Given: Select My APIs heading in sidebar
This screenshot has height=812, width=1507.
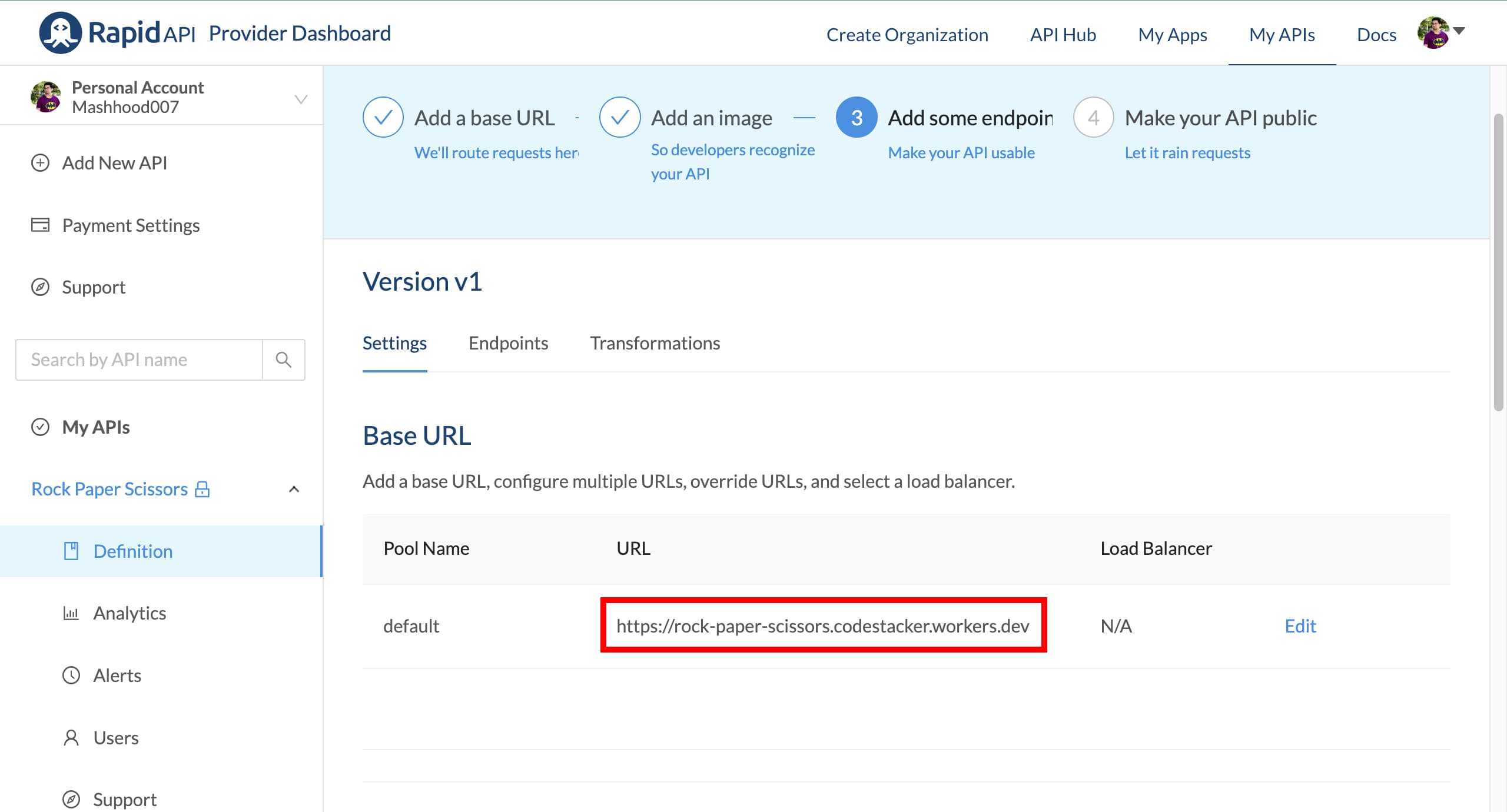Looking at the screenshot, I should coord(96,427).
